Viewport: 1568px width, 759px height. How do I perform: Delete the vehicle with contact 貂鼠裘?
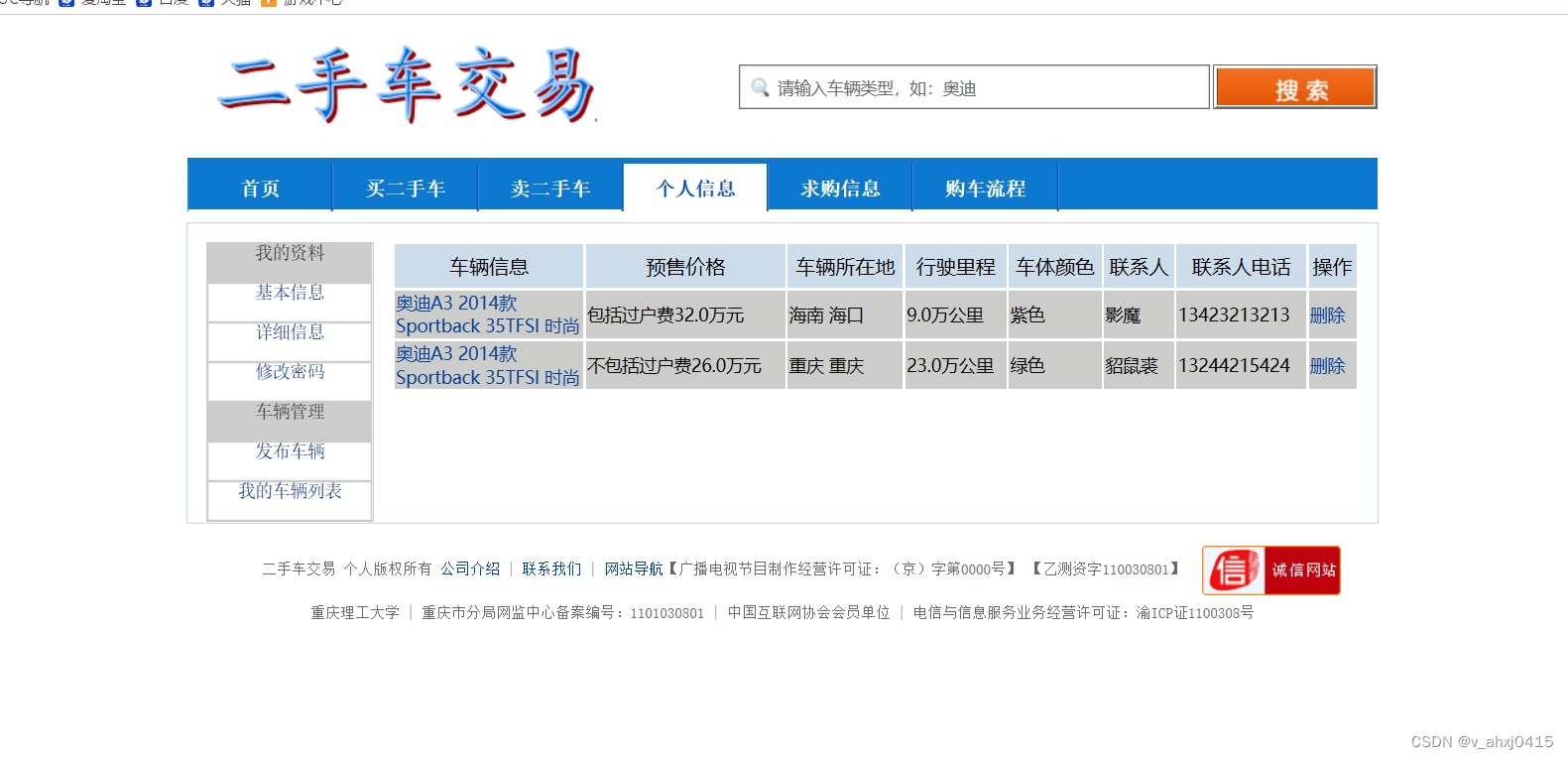1327,365
